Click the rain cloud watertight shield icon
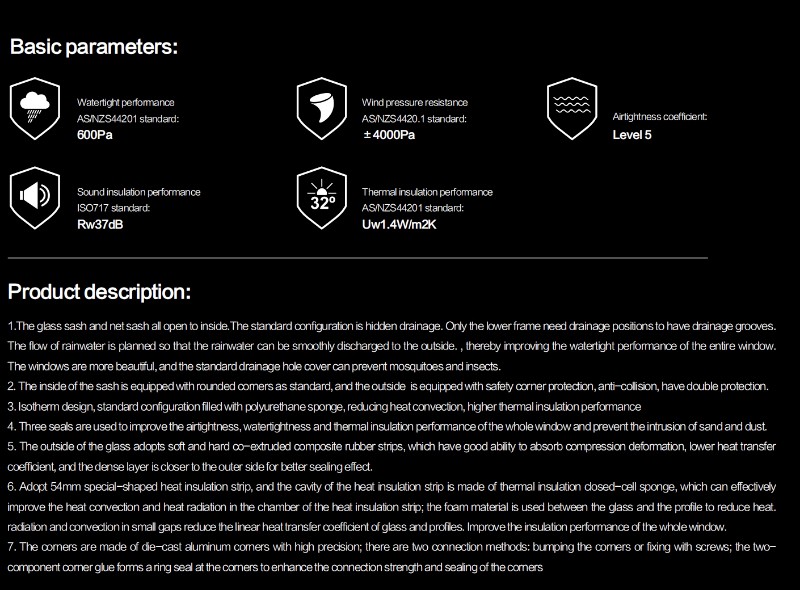800x590 pixels. (35, 109)
